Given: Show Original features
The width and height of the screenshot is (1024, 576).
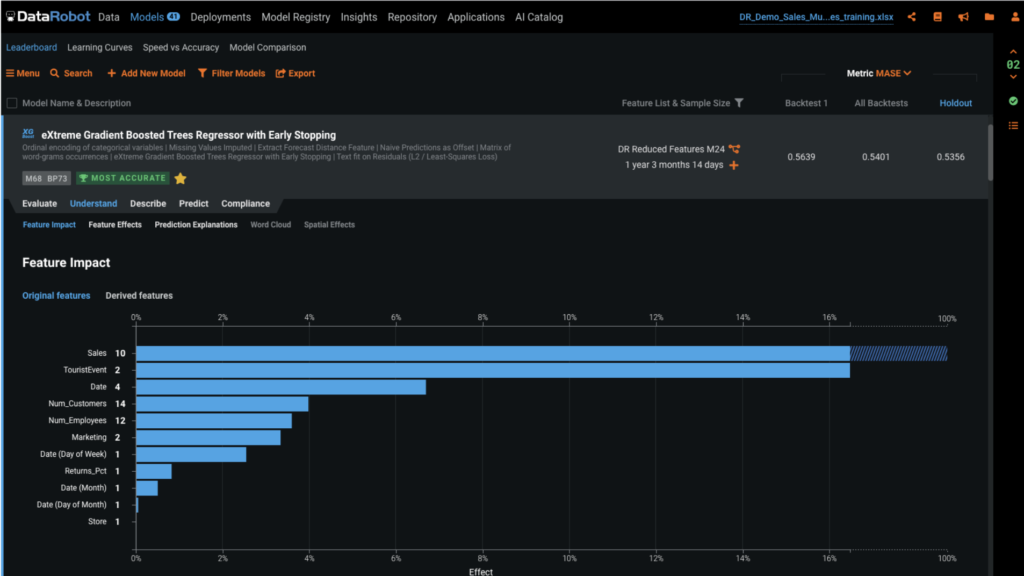Looking at the screenshot, I should (56, 296).
